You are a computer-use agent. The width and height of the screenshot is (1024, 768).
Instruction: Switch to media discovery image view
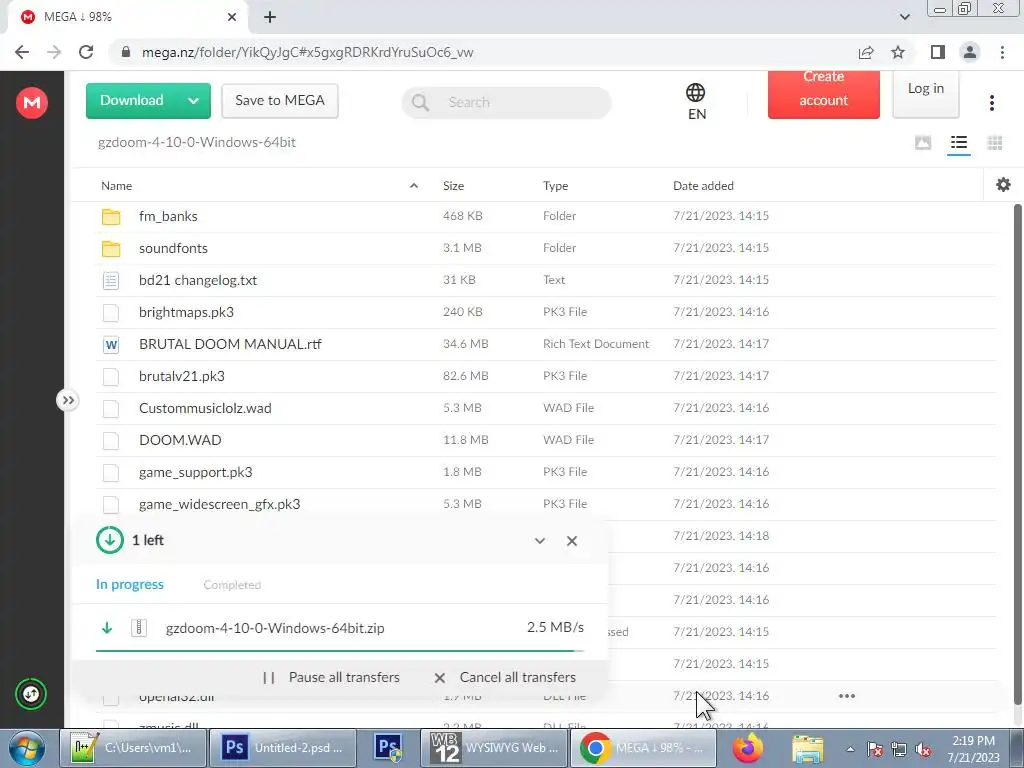tap(923, 142)
